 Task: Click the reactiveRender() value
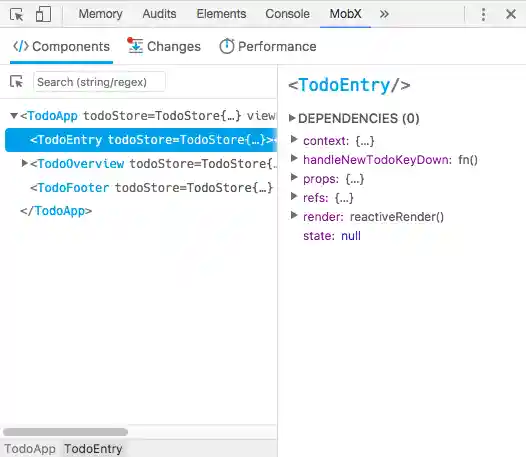point(397,217)
